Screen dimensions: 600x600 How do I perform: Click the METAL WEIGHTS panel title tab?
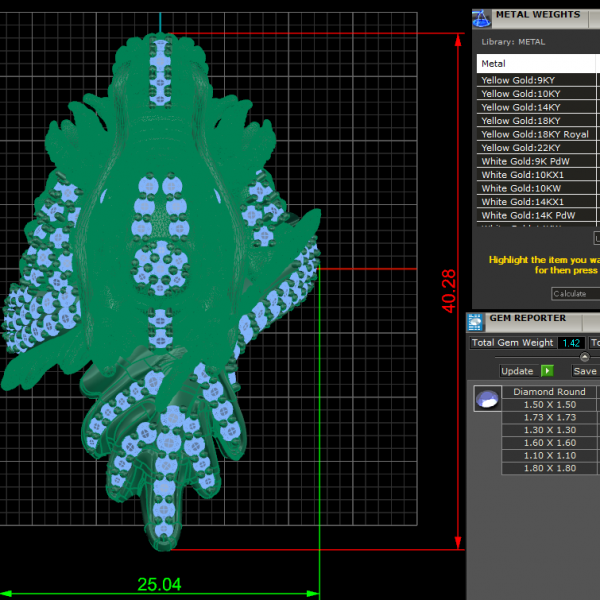click(538, 15)
